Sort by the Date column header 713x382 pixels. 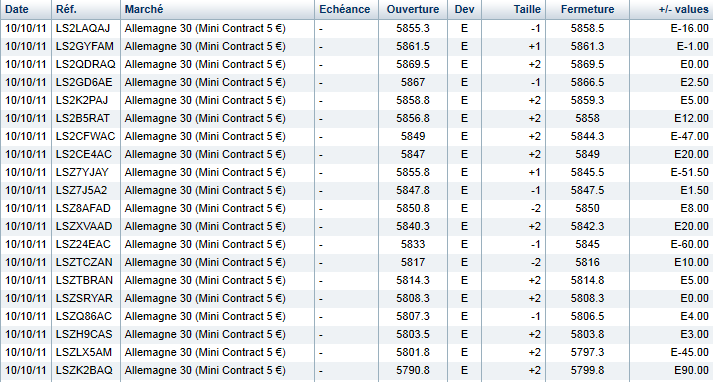coord(17,9)
